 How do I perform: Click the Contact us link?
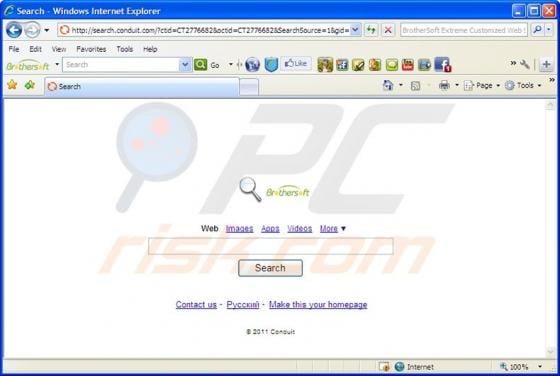coord(196,305)
